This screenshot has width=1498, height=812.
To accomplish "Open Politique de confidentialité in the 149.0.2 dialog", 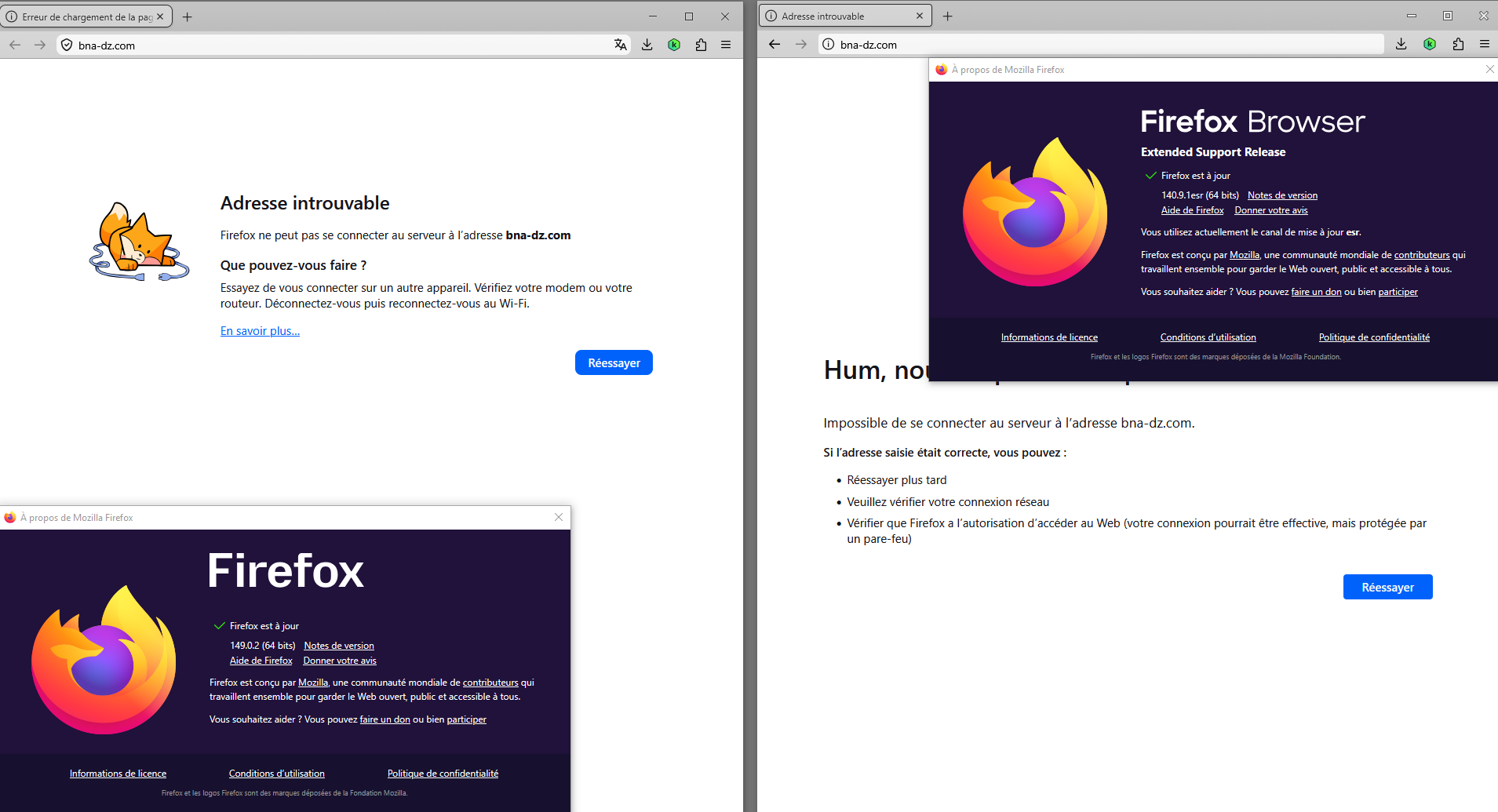I will click(443, 774).
